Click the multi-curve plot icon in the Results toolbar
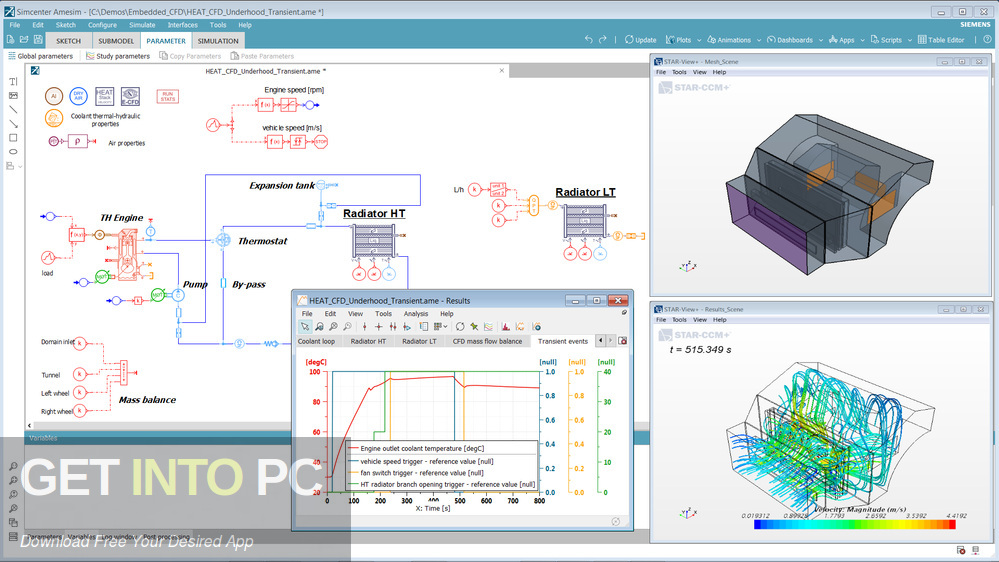Viewport: 999px width, 562px height. point(488,326)
